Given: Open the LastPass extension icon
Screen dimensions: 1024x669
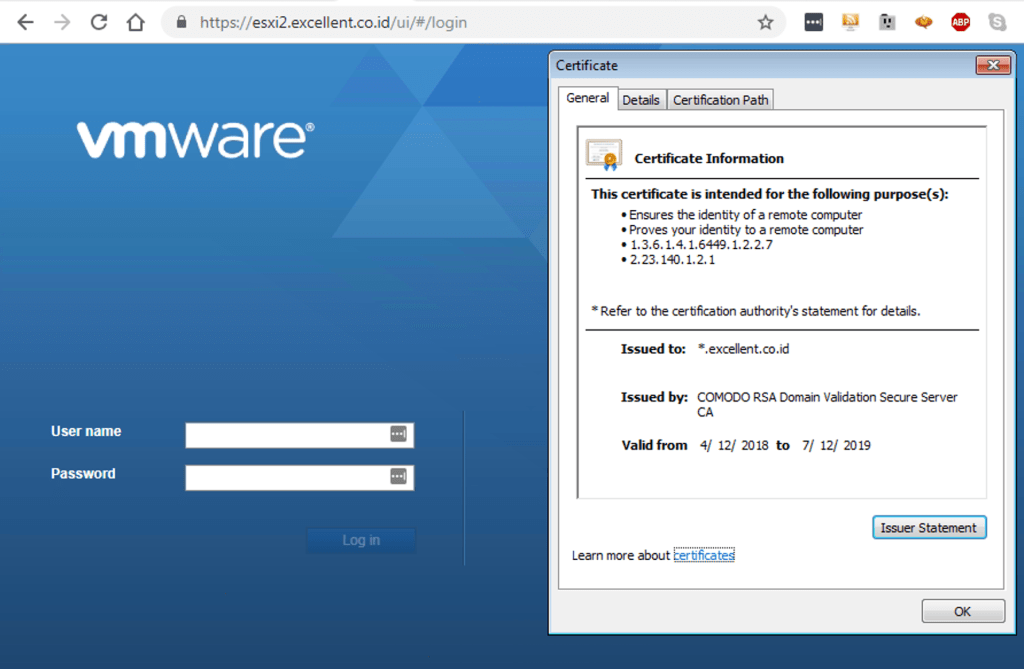Looking at the screenshot, I should pos(814,22).
